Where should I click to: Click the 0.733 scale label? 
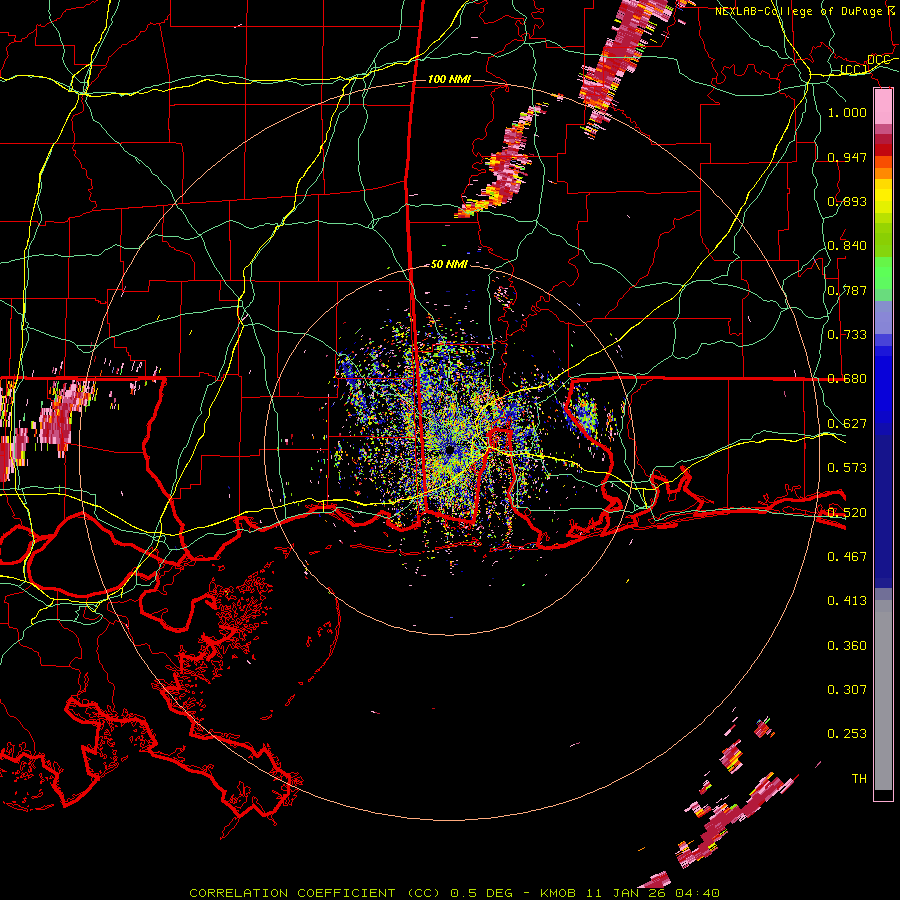(847, 335)
